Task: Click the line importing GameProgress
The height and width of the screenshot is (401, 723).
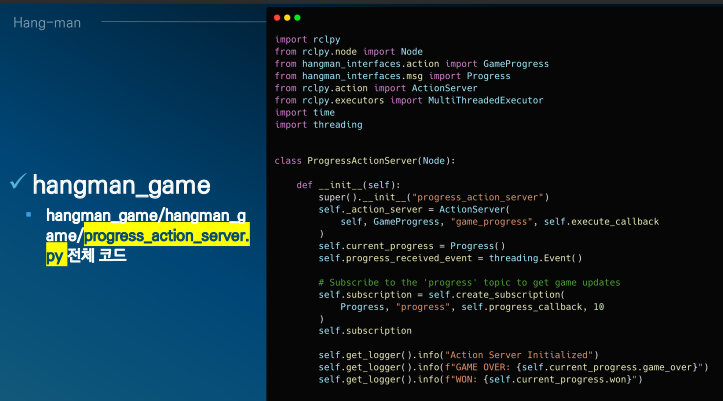Action: click(x=412, y=64)
